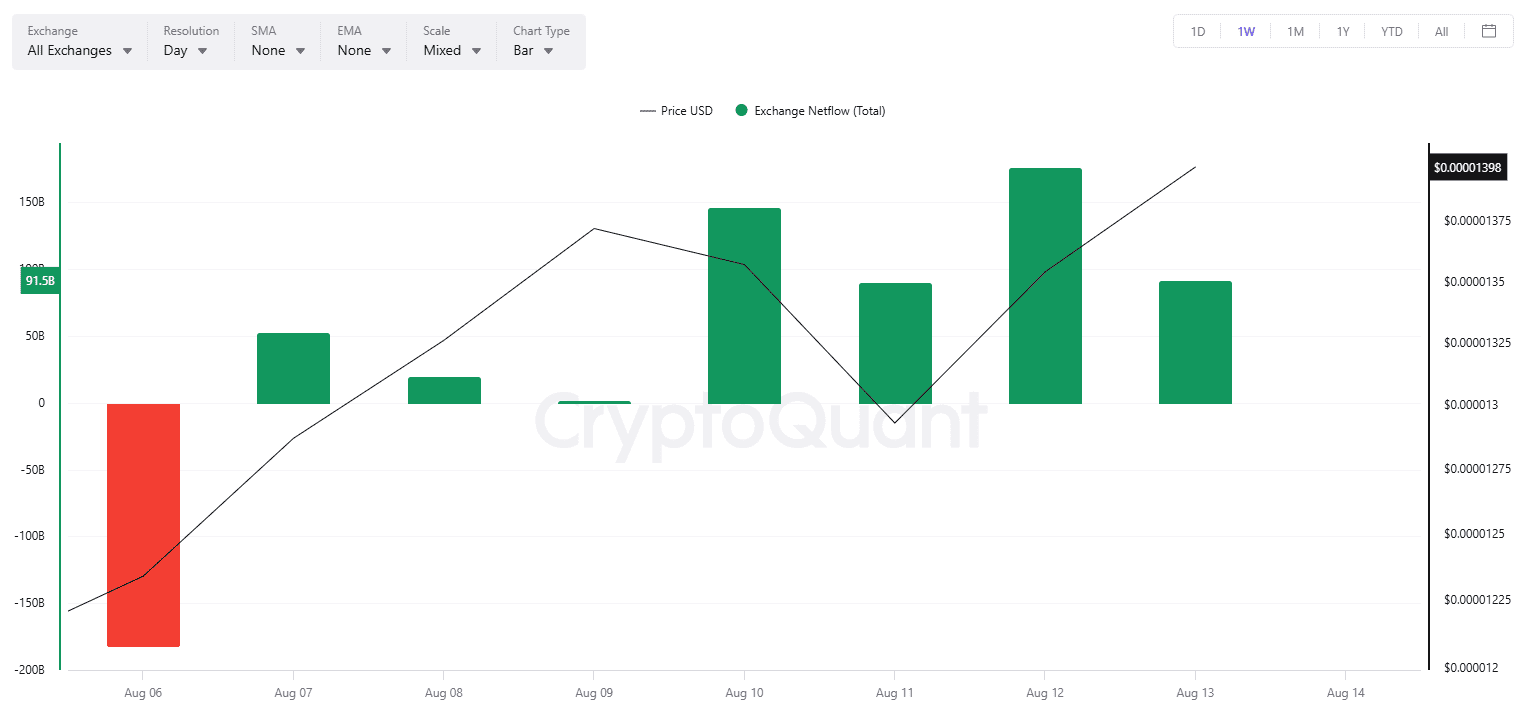1527x707 pixels.
Task: Toggle the Exchange Netflow green legend dot
Action: pyautogui.click(x=741, y=111)
